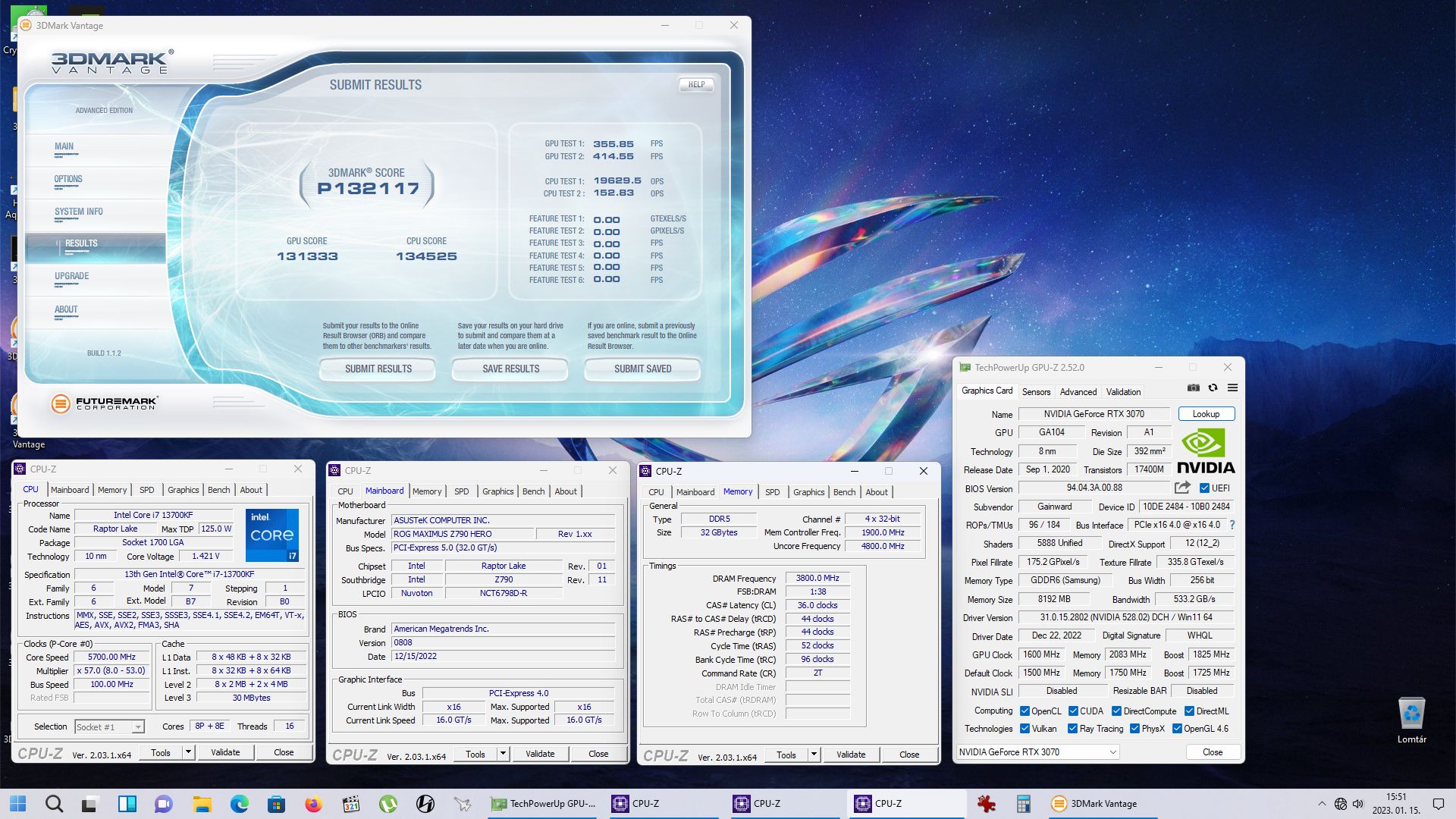Click the volume icon in system tray
The width and height of the screenshot is (1456, 819).
pyautogui.click(x=1358, y=804)
